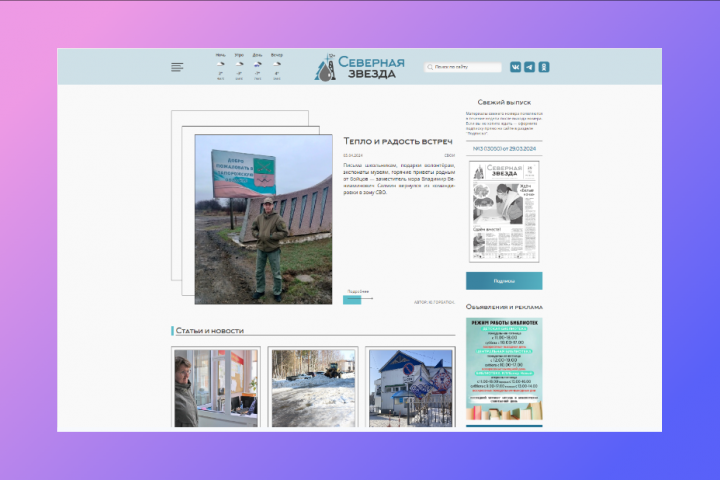Click the Объявления и реклама heading

[504, 307]
